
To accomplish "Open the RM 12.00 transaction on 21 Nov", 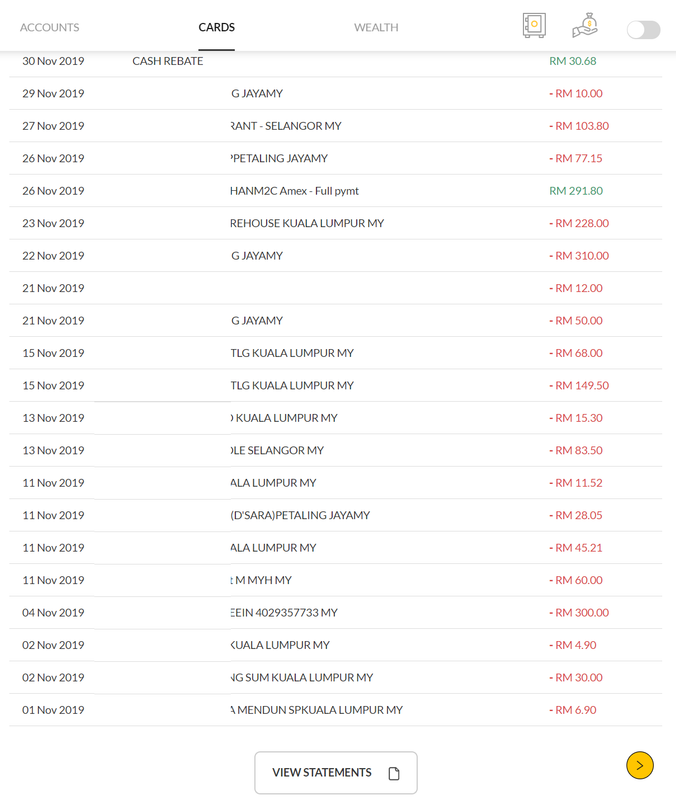I will point(336,288).
